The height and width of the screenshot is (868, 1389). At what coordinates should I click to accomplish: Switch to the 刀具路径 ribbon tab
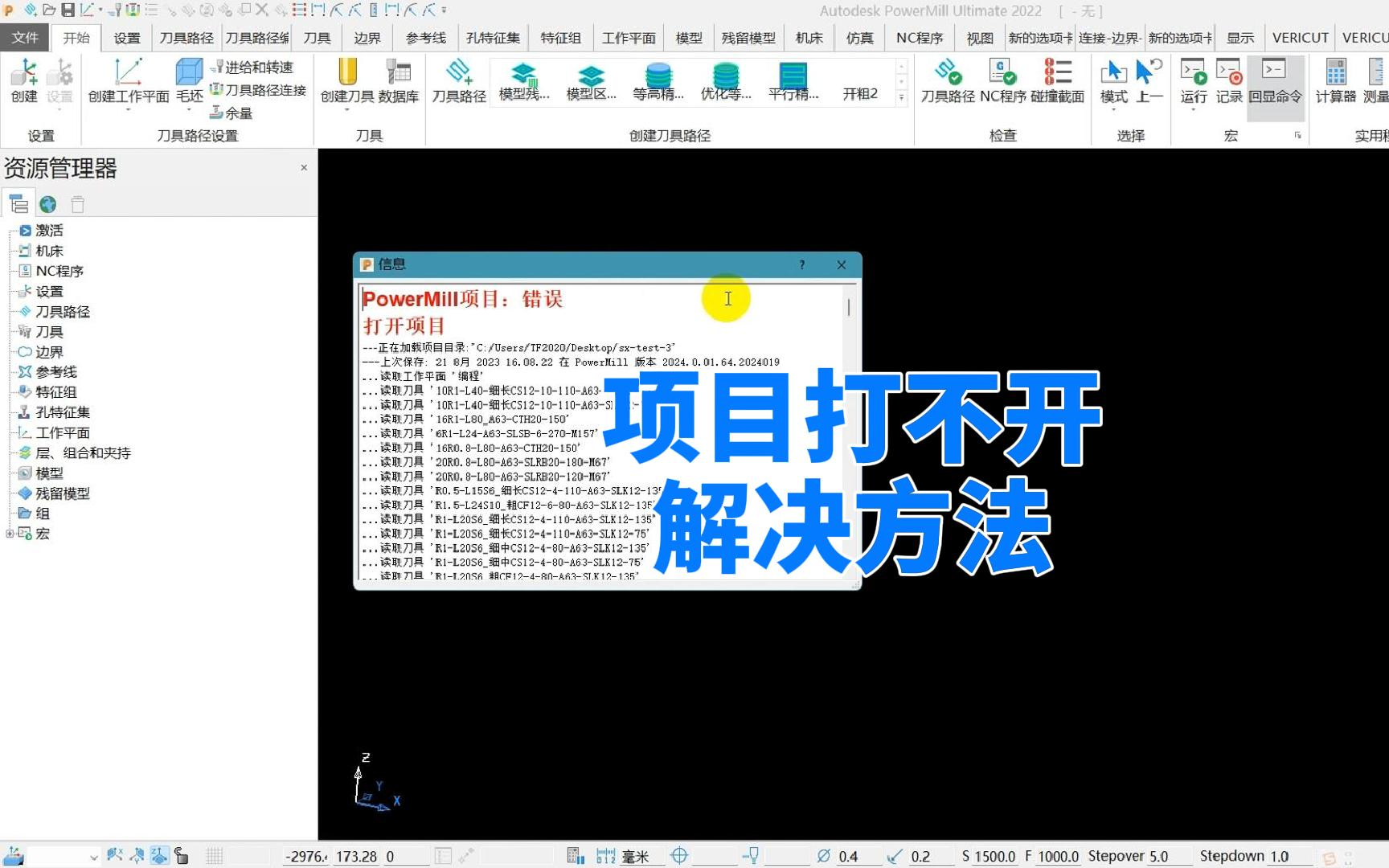[186, 38]
